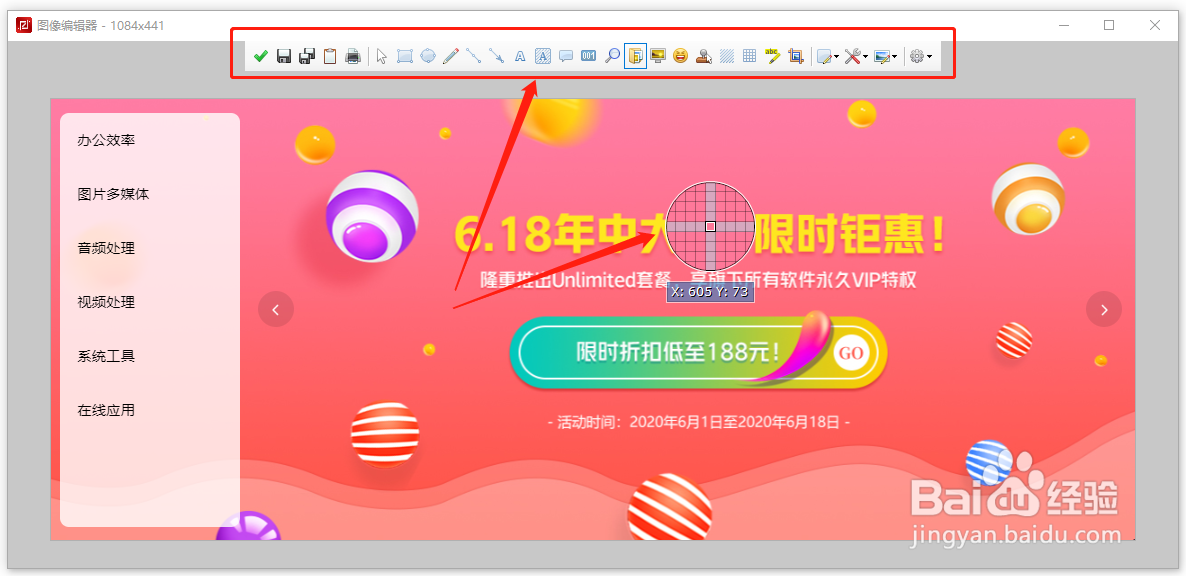Click the insert picture monitor icon
This screenshot has height=576, width=1186.
coord(657,56)
